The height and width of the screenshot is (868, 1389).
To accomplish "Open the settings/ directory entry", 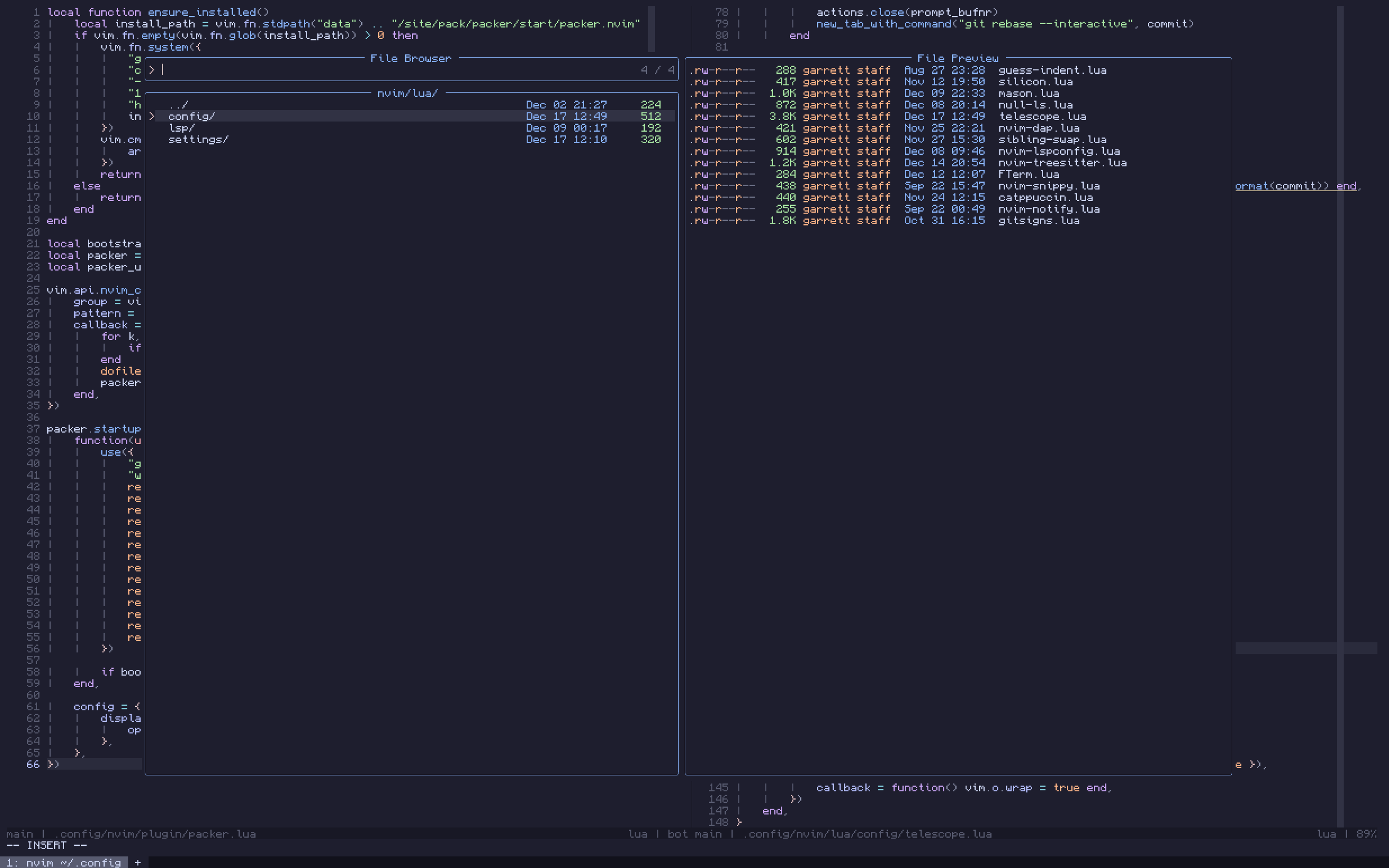I will [x=198, y=139].
